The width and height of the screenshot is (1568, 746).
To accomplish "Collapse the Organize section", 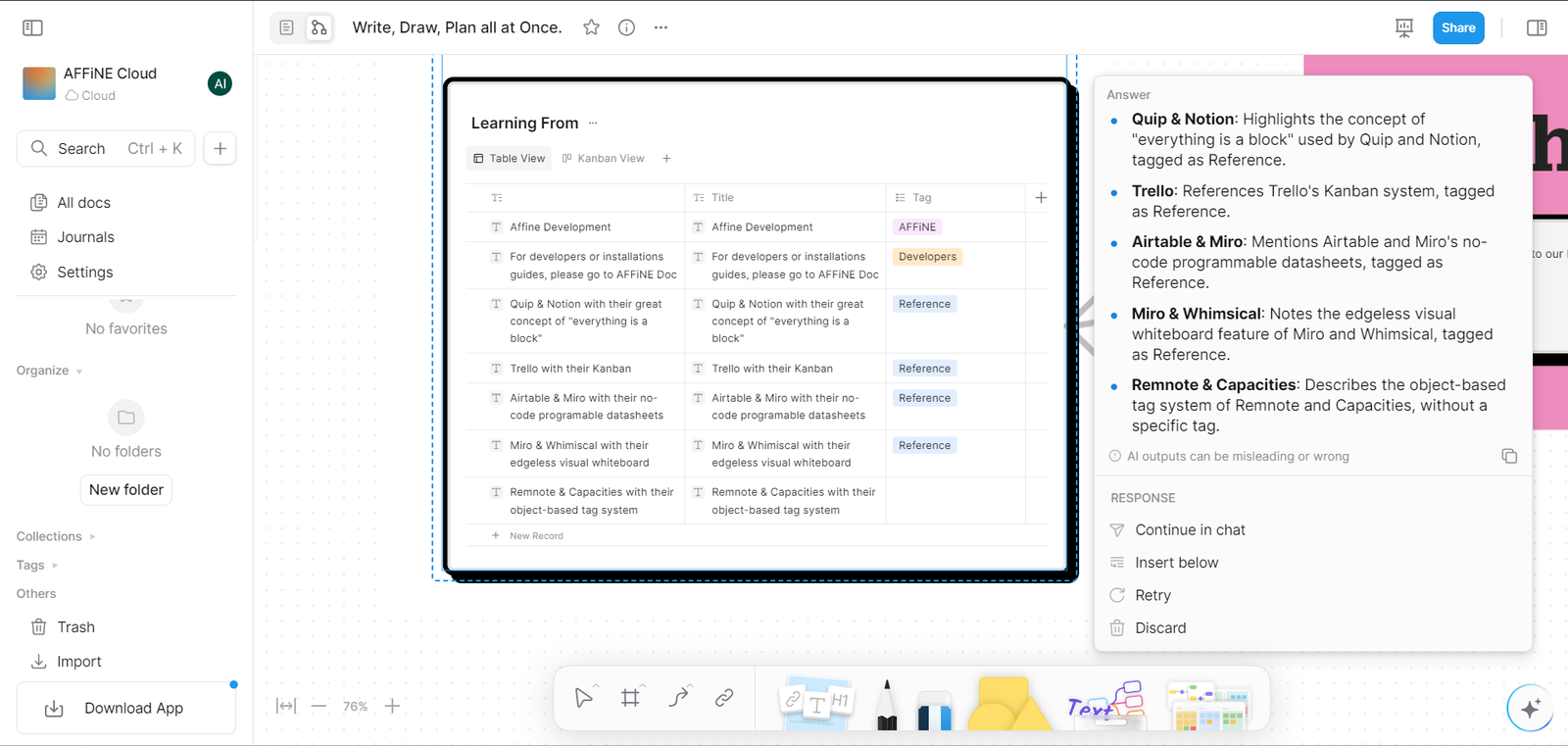I will [49, 371].
